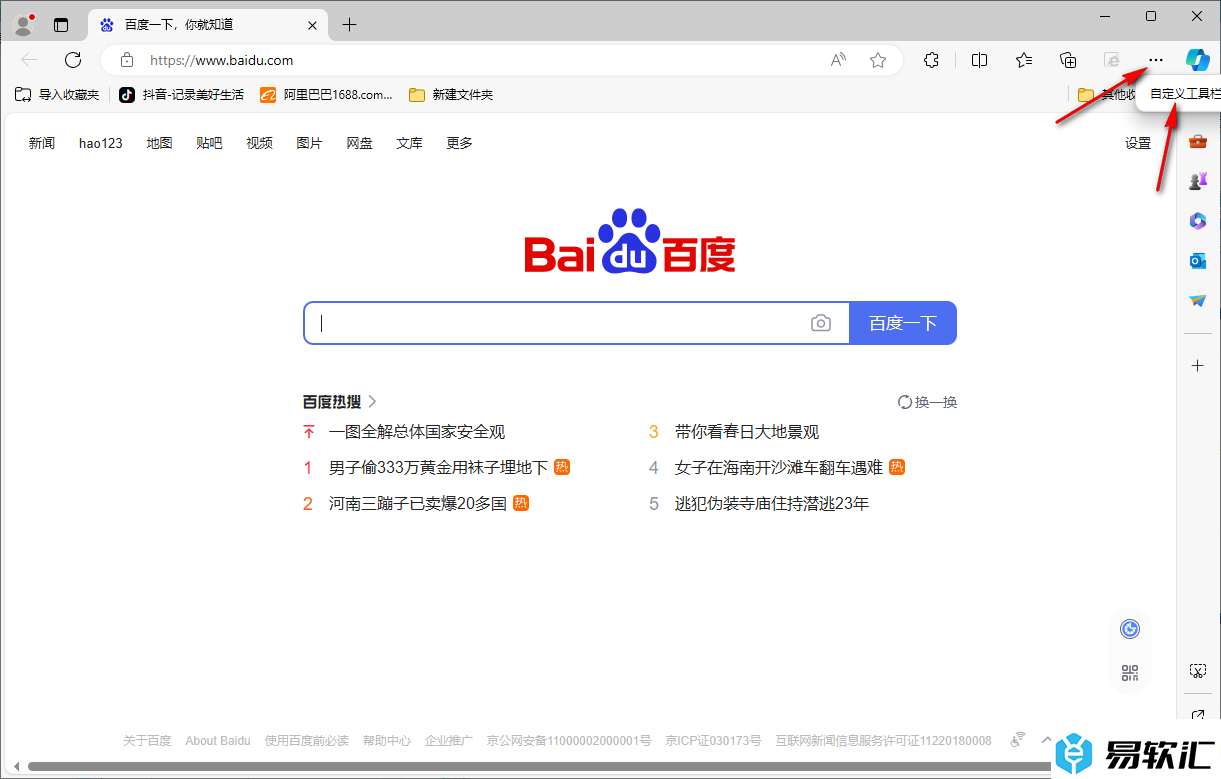Viewport: 1221px width, 779px height.
Task: Open the Extensions puzzle icon
Action: pos(931,60)
